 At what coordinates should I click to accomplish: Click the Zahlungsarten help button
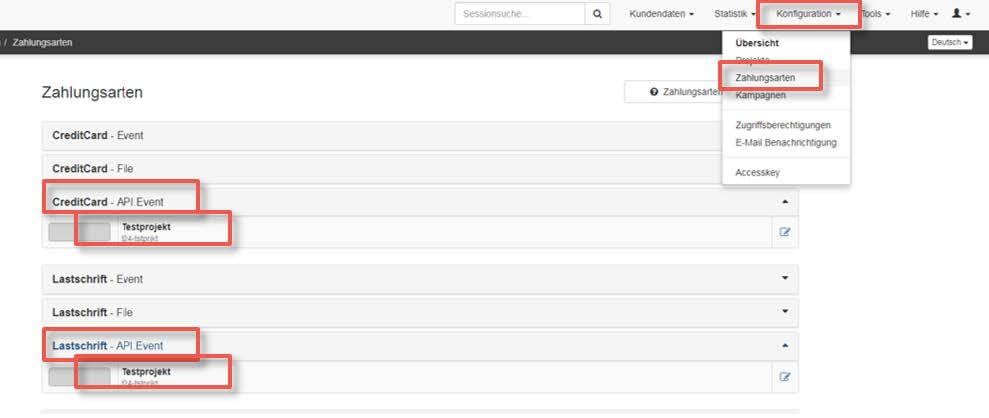tap(685, 92)
